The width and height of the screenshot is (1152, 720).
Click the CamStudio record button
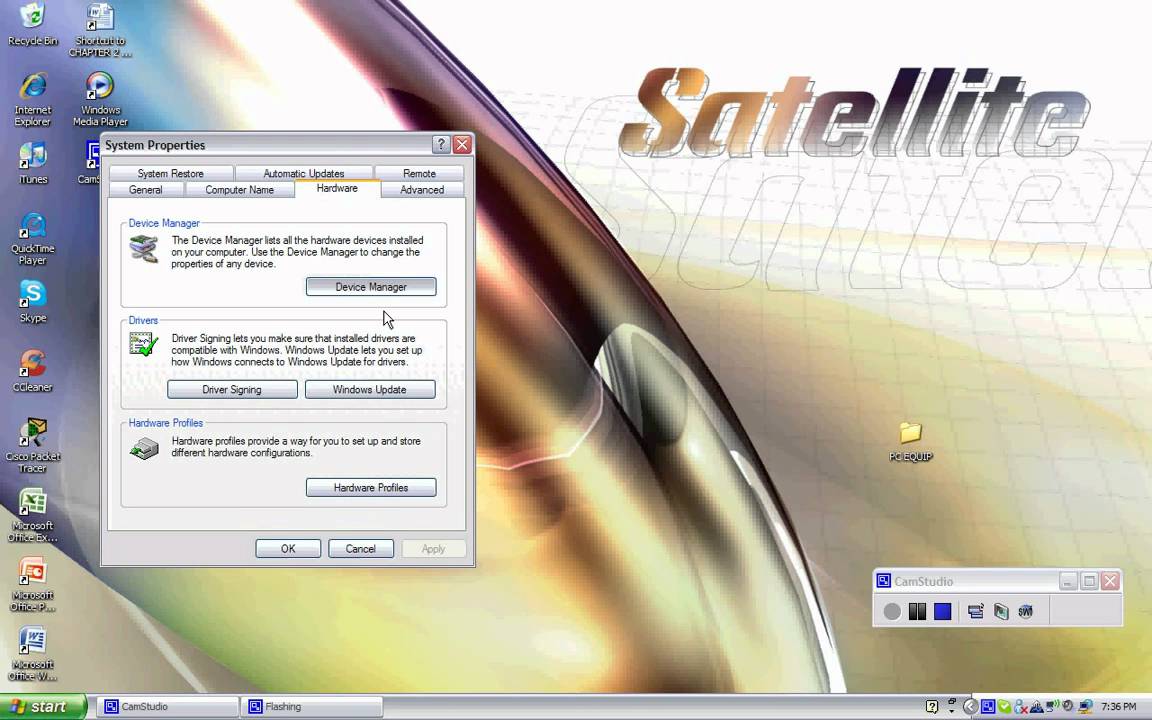click(x=892, y=611)
